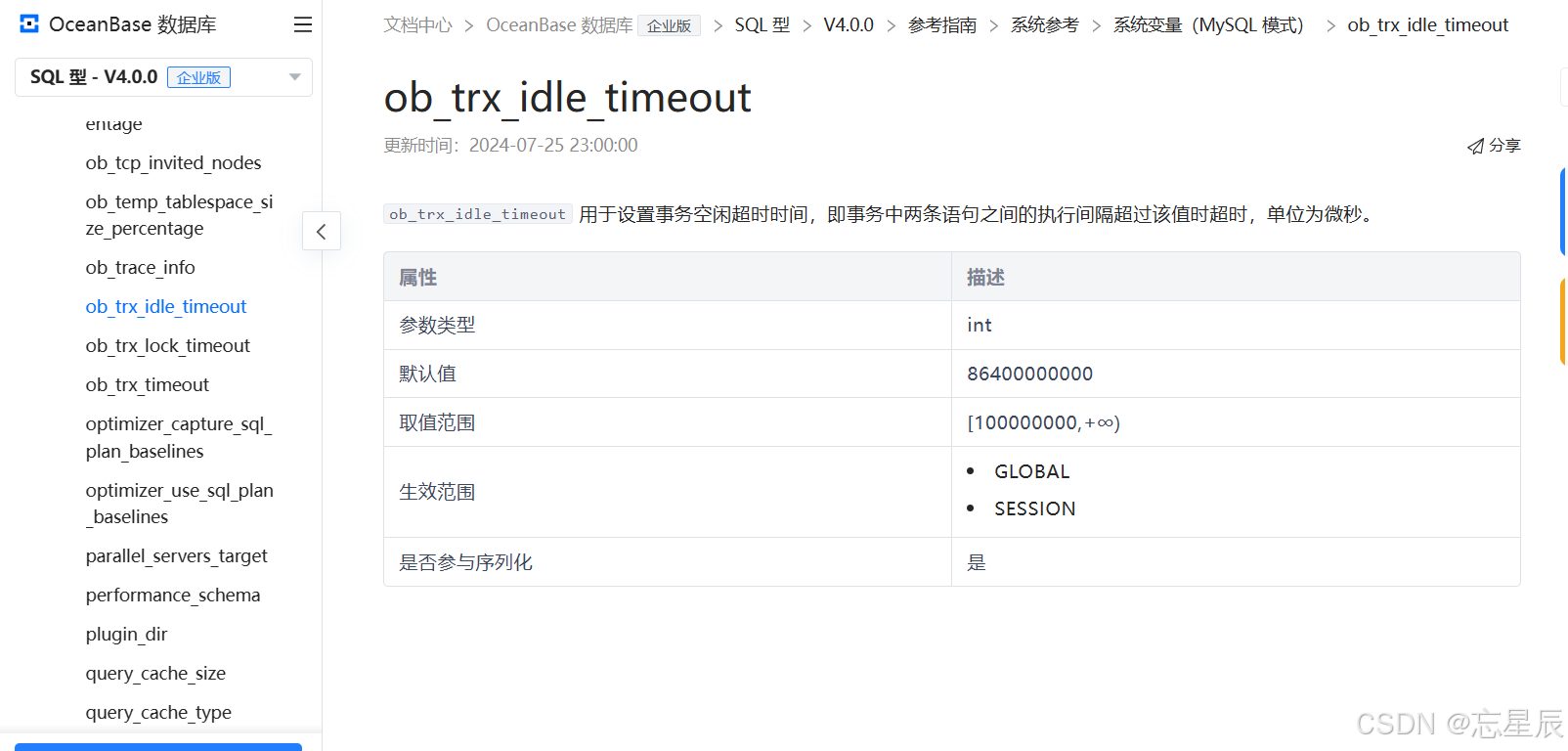Select optimizer_use_sql_plan_baselines sidebar entry
The width and height of the screenshot is (1568, 751).
point(179,504)
